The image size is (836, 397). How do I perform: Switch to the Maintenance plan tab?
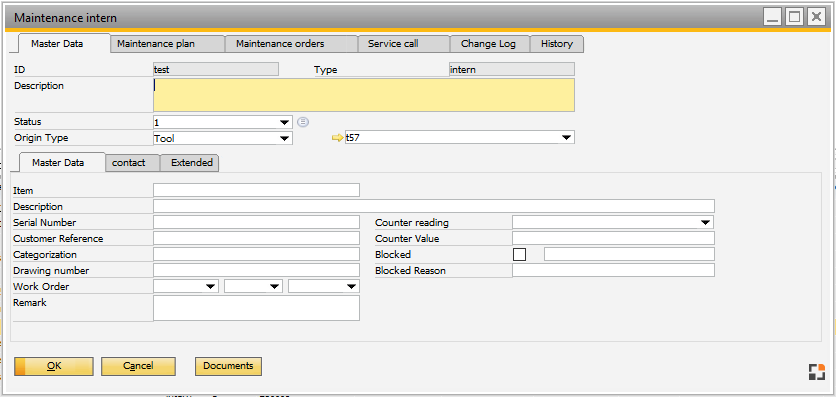click(x=167, y=44)
